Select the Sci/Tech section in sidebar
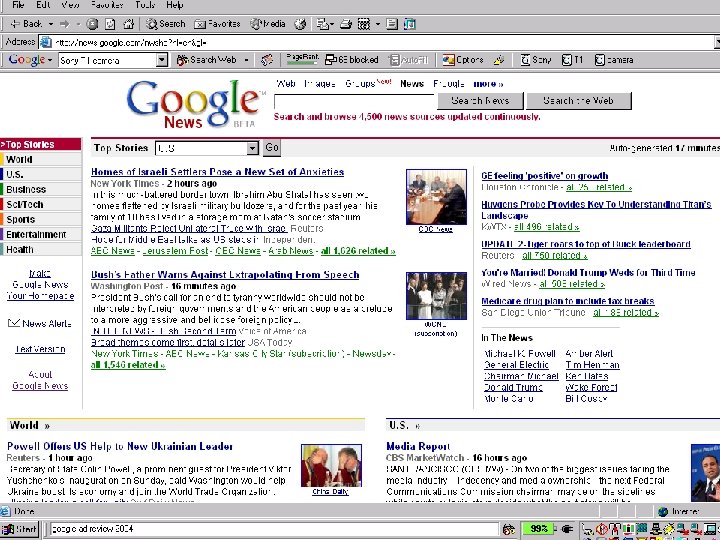The width and height of the screenshot is (720, 540). tap(41, 204)
